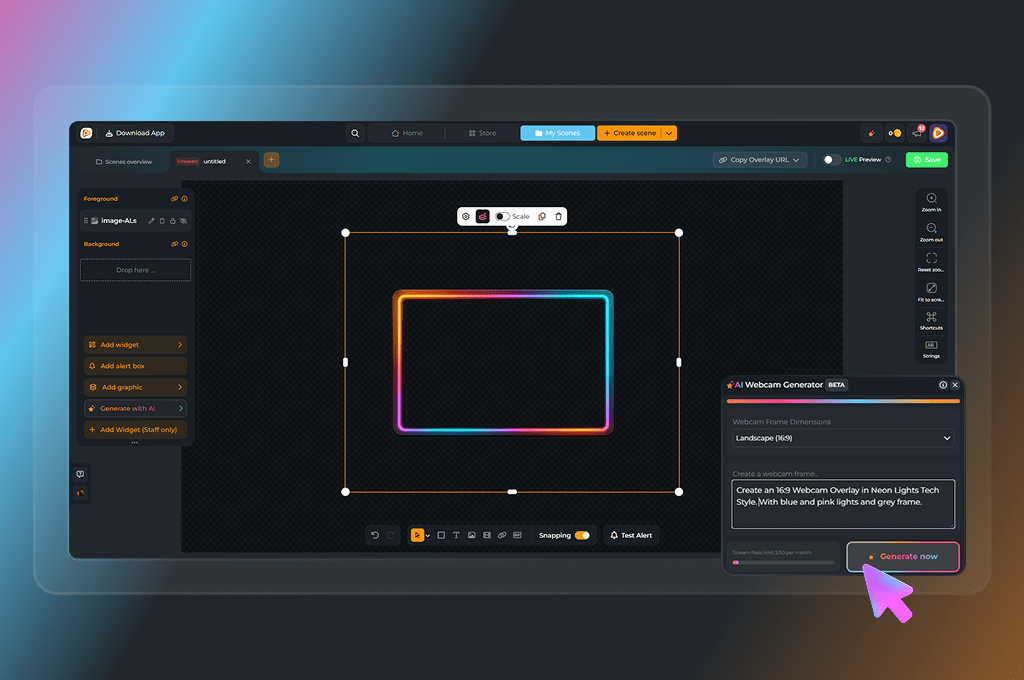Viewport: 1024px width, 680px height.
Task: Open the Landscape (16:9) dimensions dropdown
Action: tap(843, 438)
